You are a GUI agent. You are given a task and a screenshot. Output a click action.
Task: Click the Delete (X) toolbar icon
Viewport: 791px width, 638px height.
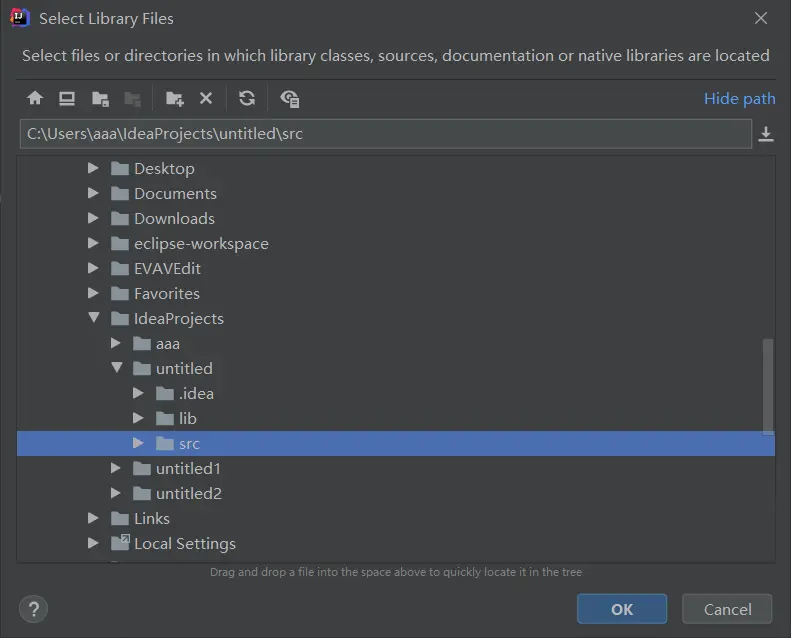(x=206, y=98)
